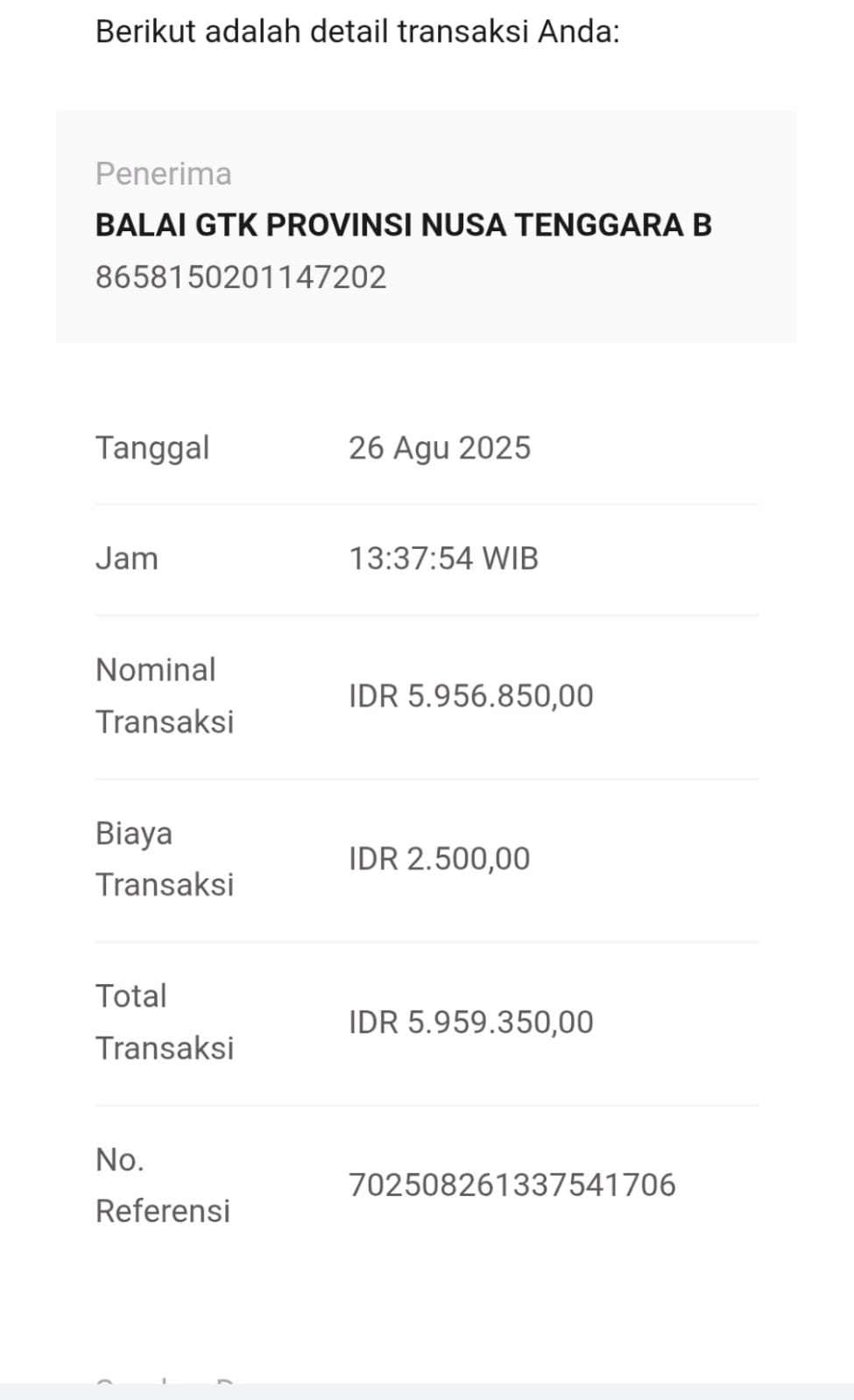Click the divider line below Total Transaksi row
Viewport: 854px width, 1400px height.
(x=427, y=1105)
